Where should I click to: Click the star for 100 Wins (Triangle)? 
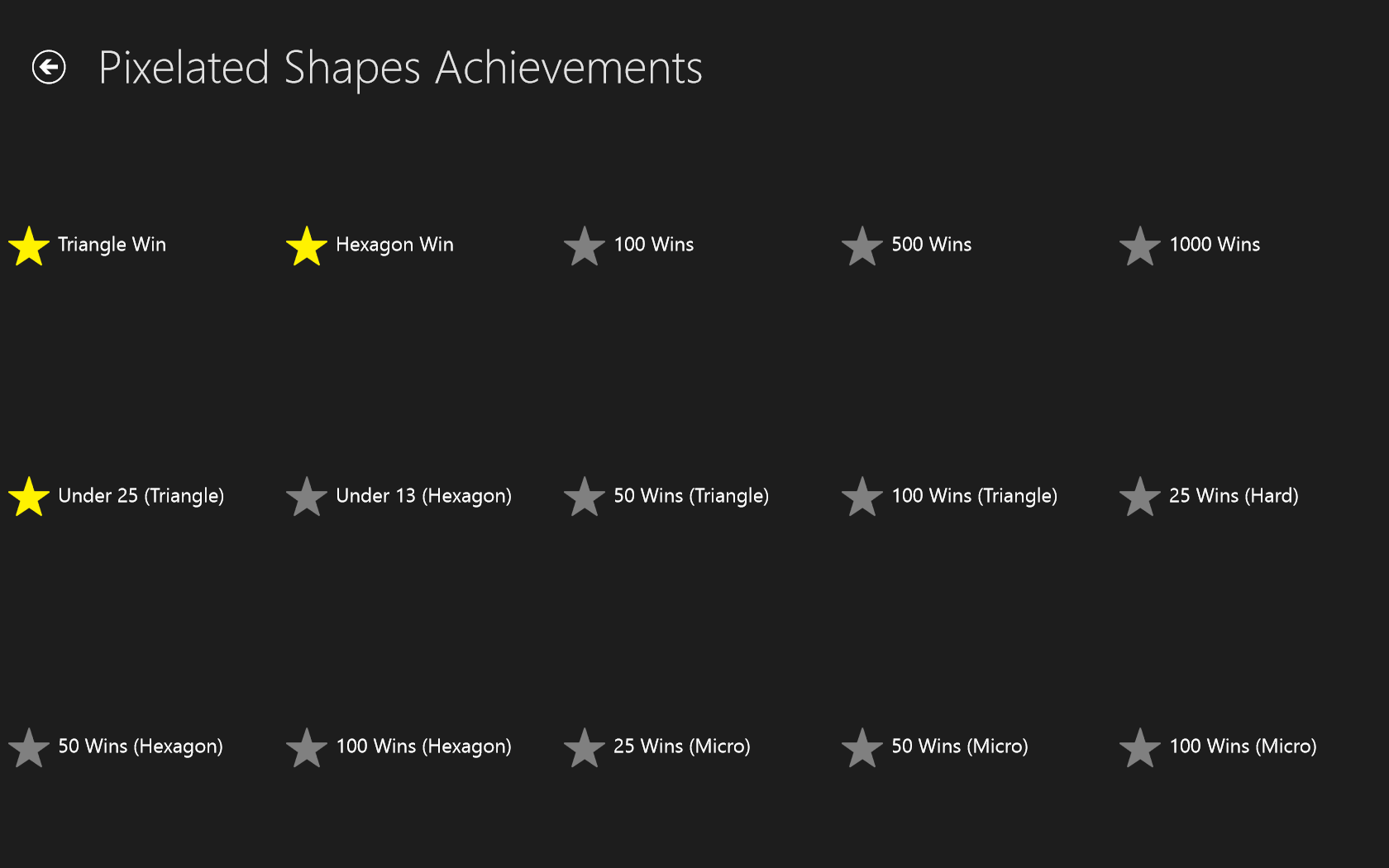point(862,497)
